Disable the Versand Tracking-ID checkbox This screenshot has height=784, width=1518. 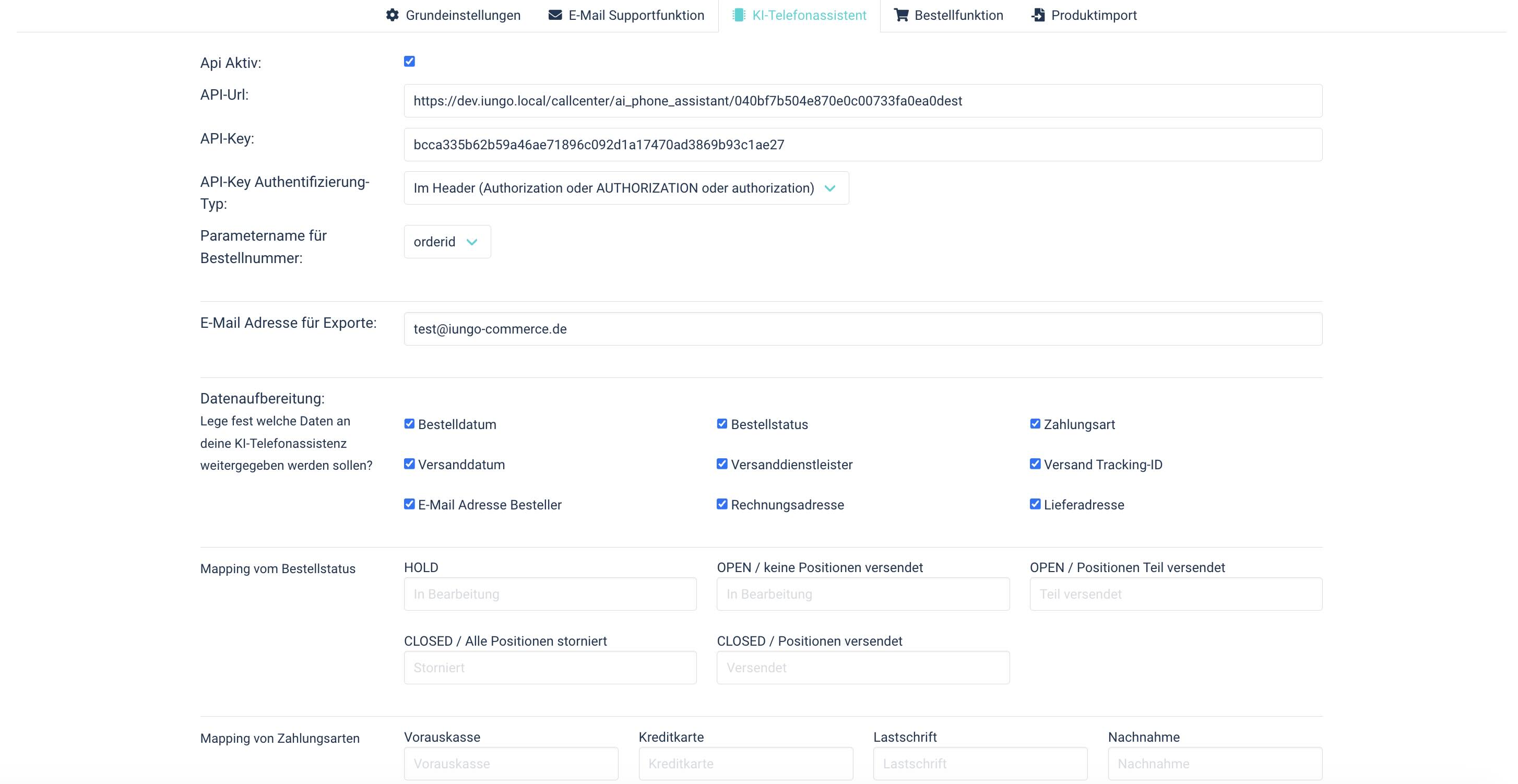(1035, 464)
